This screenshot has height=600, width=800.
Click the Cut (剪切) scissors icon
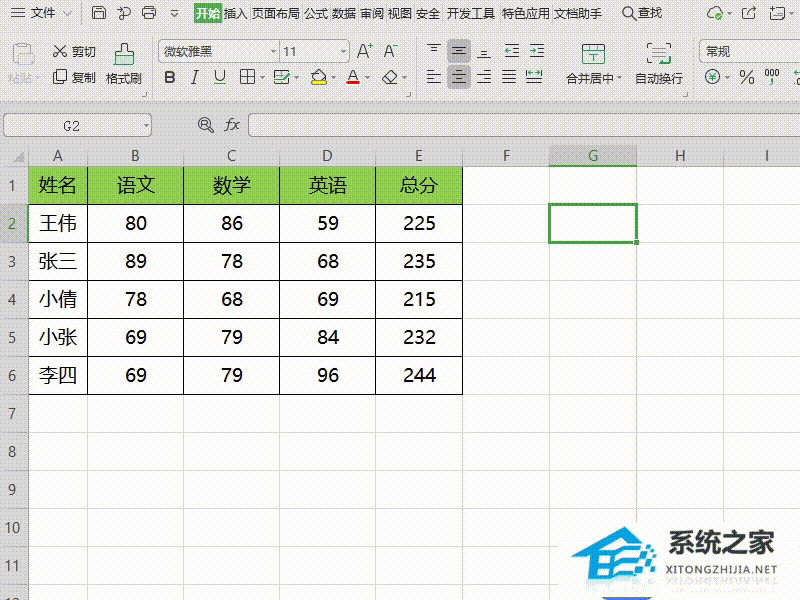[61, 51]
